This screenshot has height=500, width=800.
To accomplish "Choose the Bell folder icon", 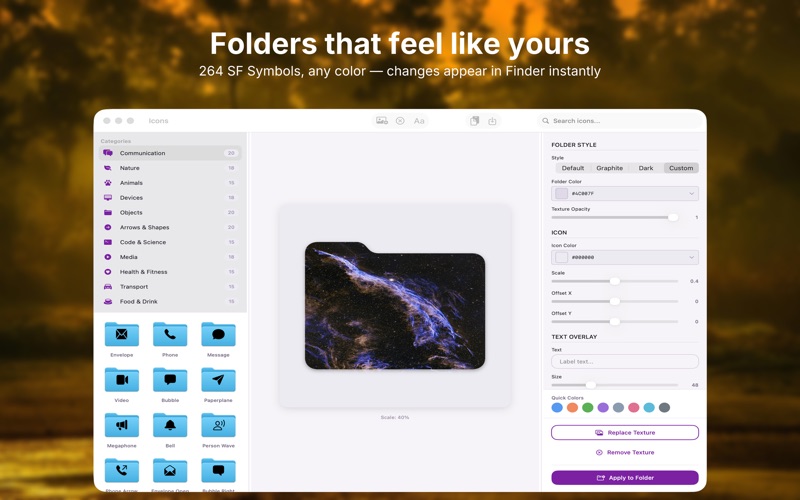I will (170, 425).
